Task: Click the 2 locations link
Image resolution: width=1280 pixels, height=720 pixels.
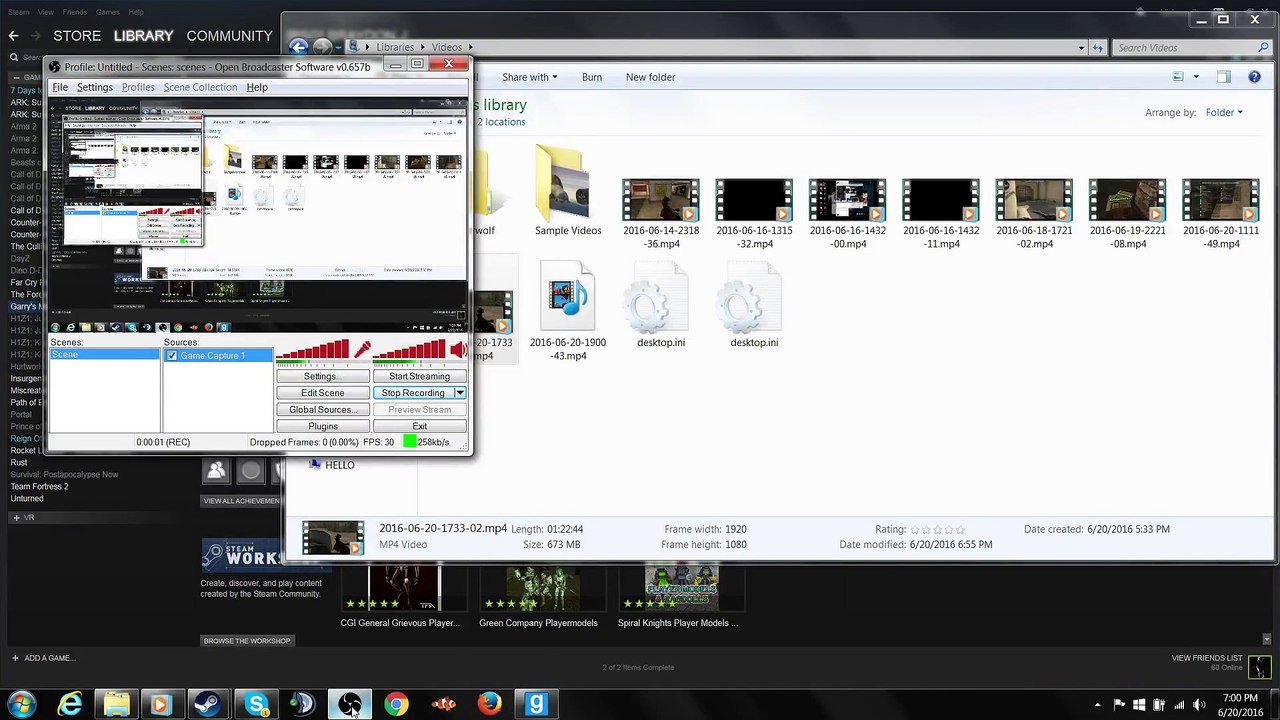Action: pyautogui.click(x=501, y=122)
